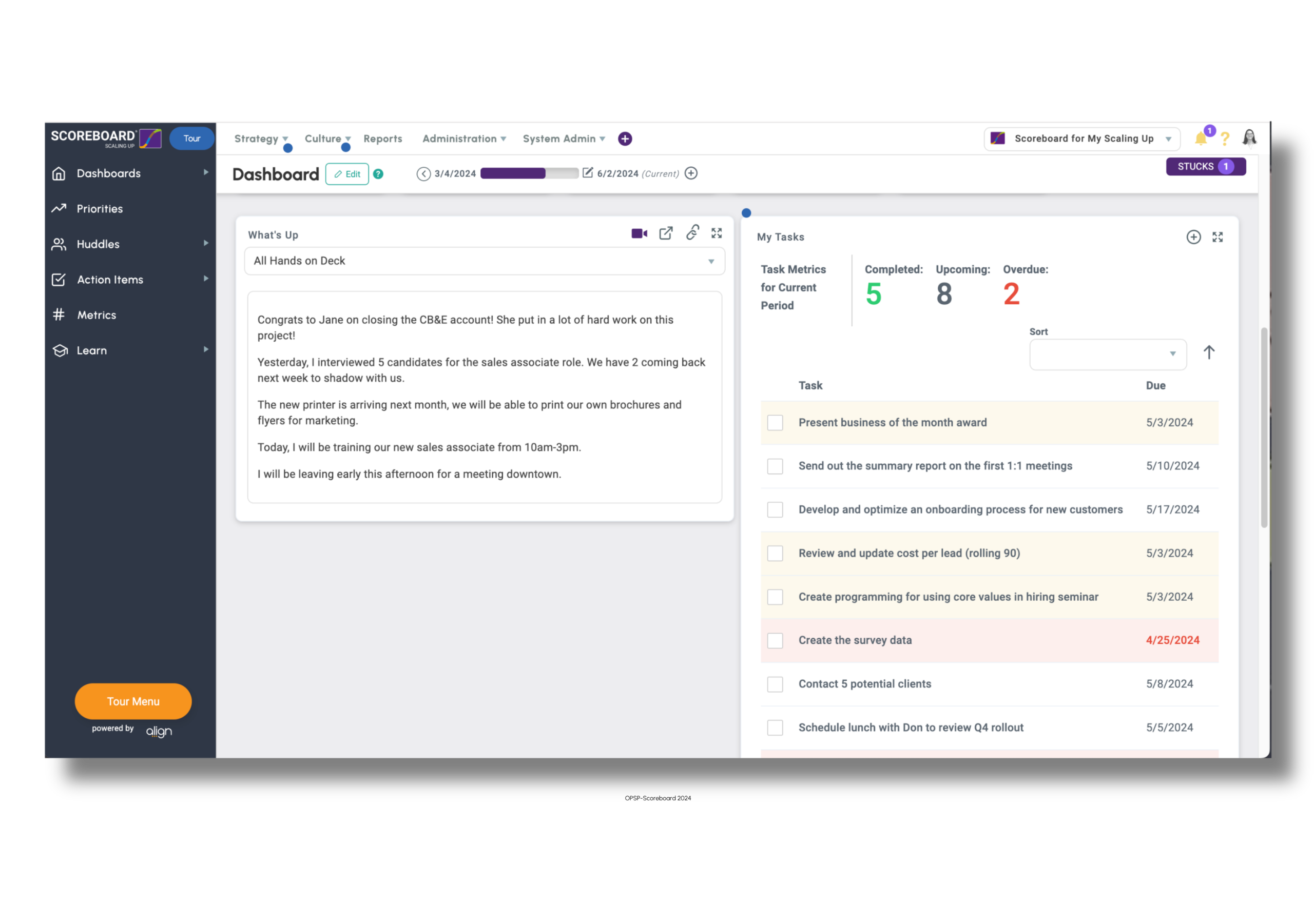This screenshot has width=1314, height=924.
Task: Open the Sort dropdown in My Tasks
Action: click(1108, 355)
